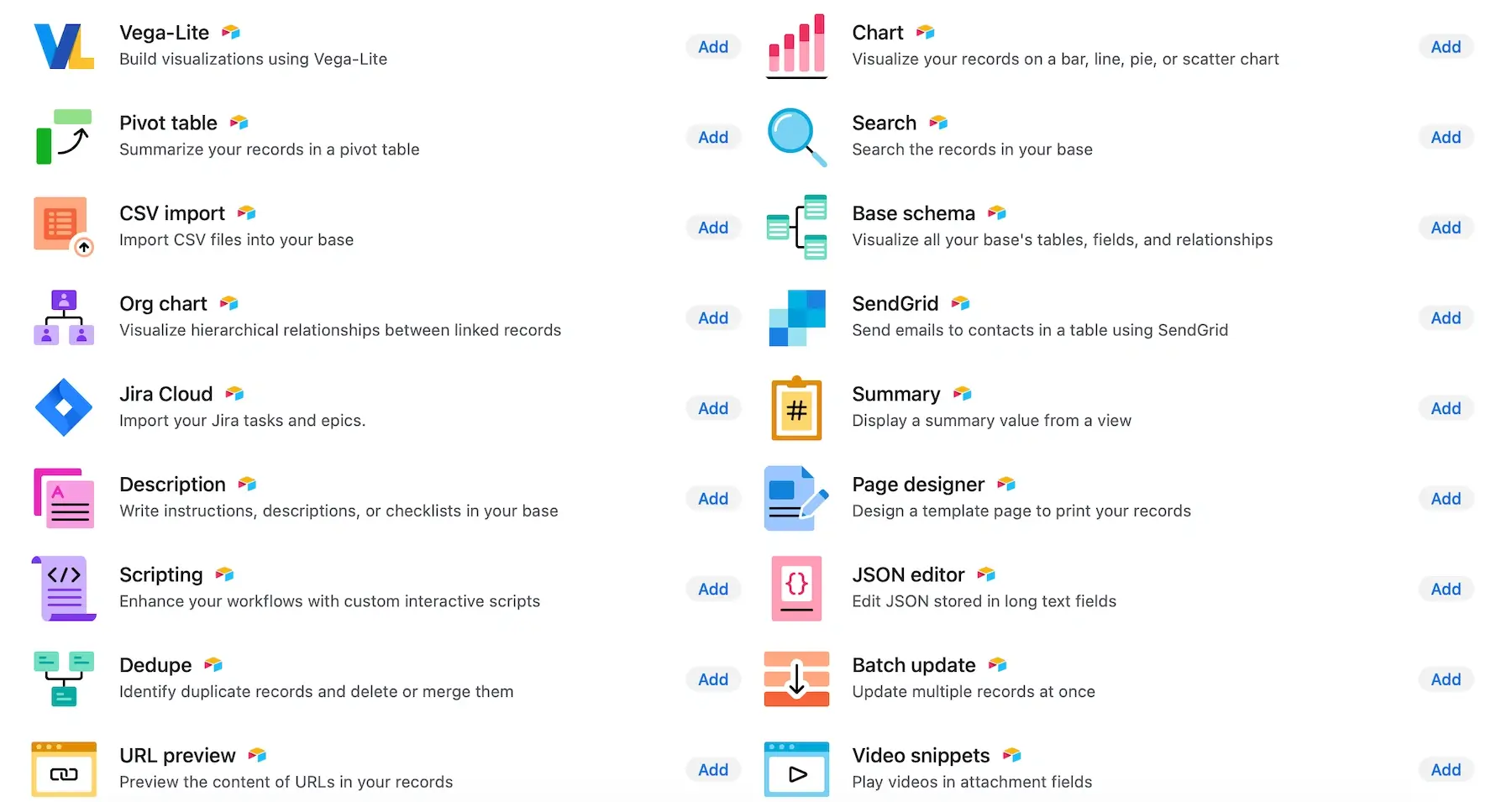Add the Description extension
1512x802 pixels.
tap(712, 498)
